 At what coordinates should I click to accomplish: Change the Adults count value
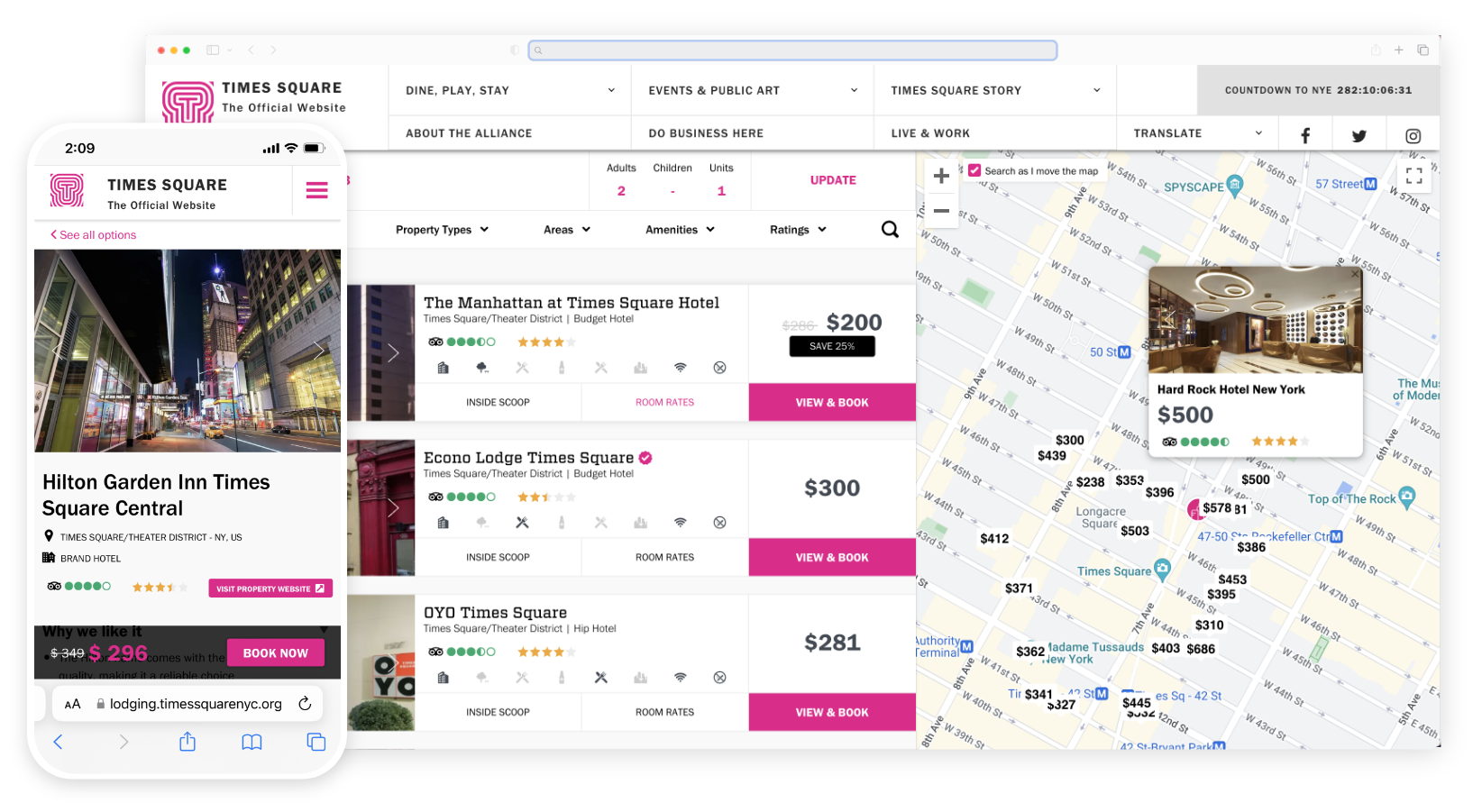[x=621, y=191]
